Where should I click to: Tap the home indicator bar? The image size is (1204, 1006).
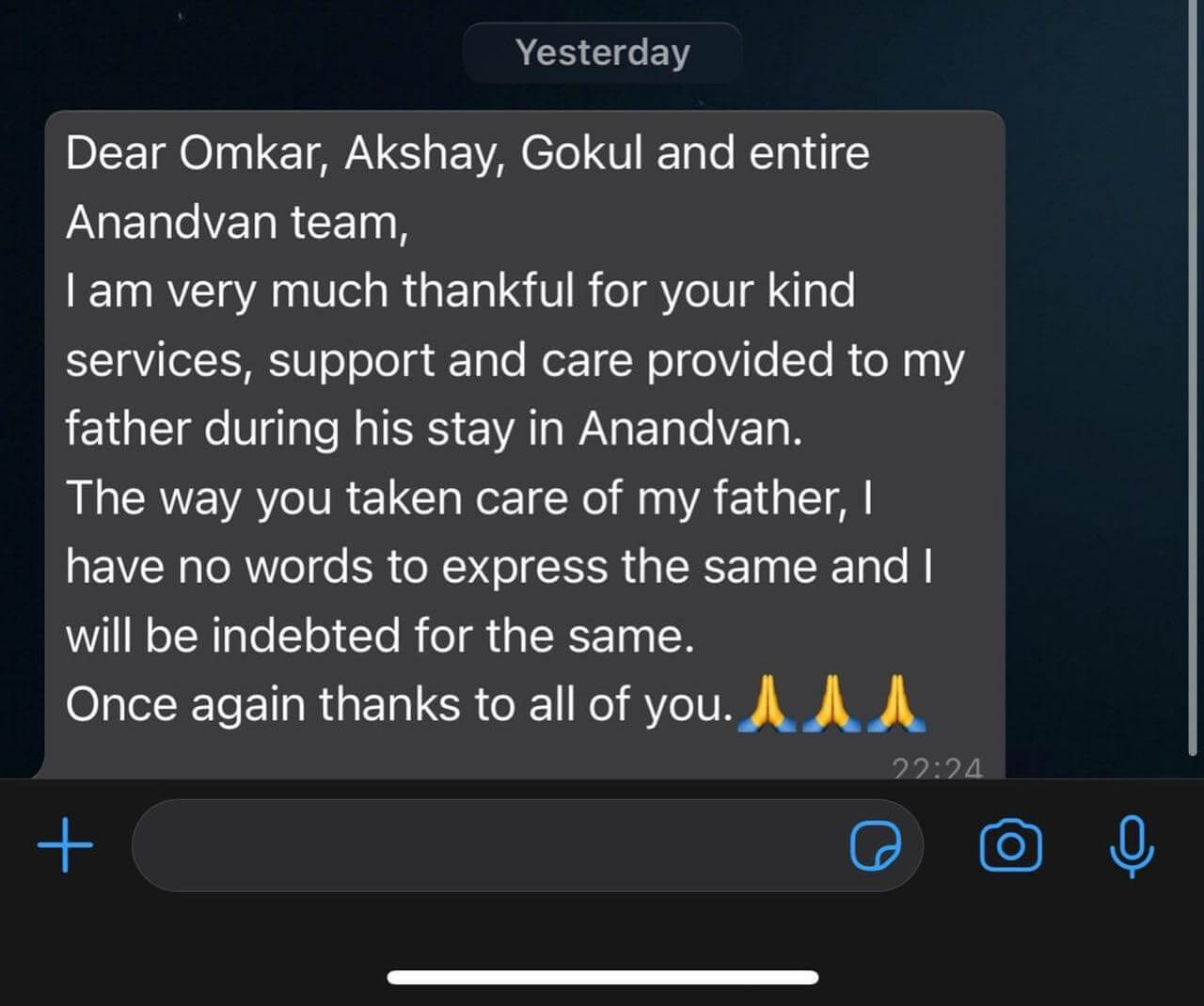(x=602, y=978)
